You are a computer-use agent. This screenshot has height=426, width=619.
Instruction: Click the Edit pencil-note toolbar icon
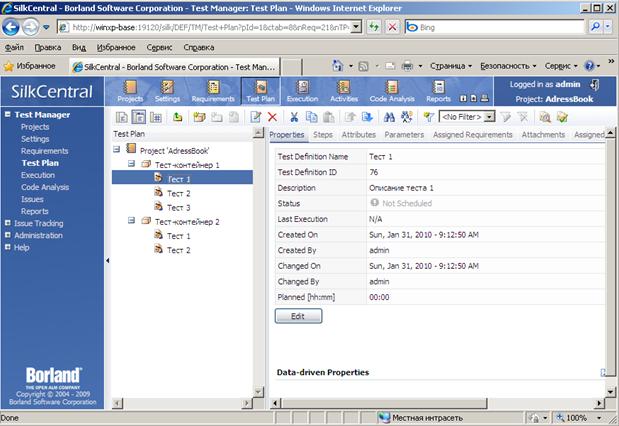[255, 117]
